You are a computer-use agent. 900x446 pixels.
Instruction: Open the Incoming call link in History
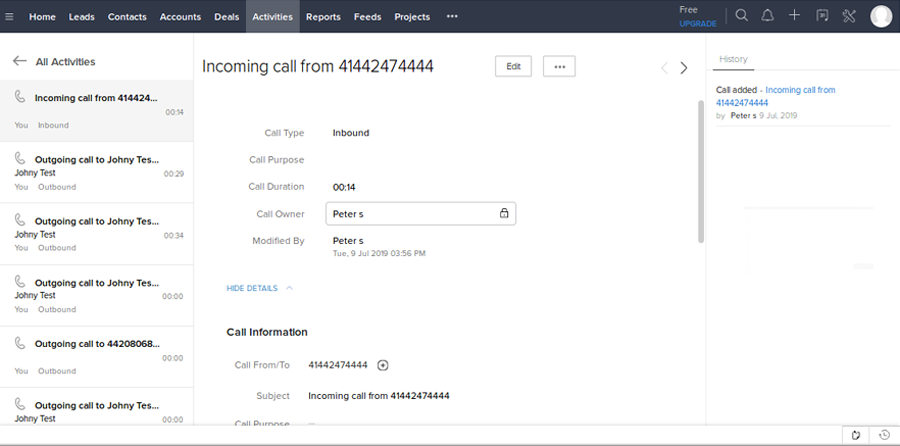point(775,96)
